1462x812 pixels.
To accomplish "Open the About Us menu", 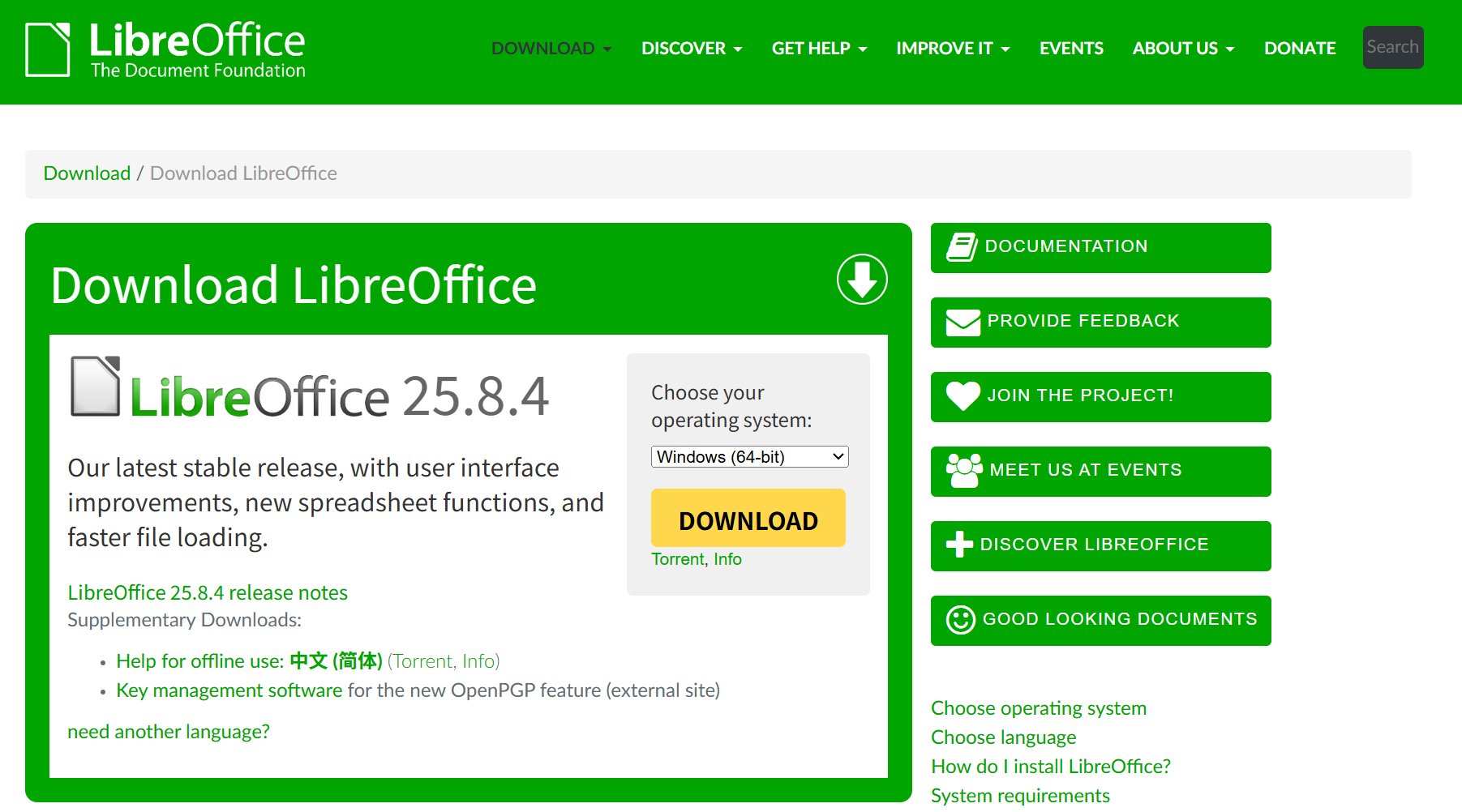I will coord(1183,49).
